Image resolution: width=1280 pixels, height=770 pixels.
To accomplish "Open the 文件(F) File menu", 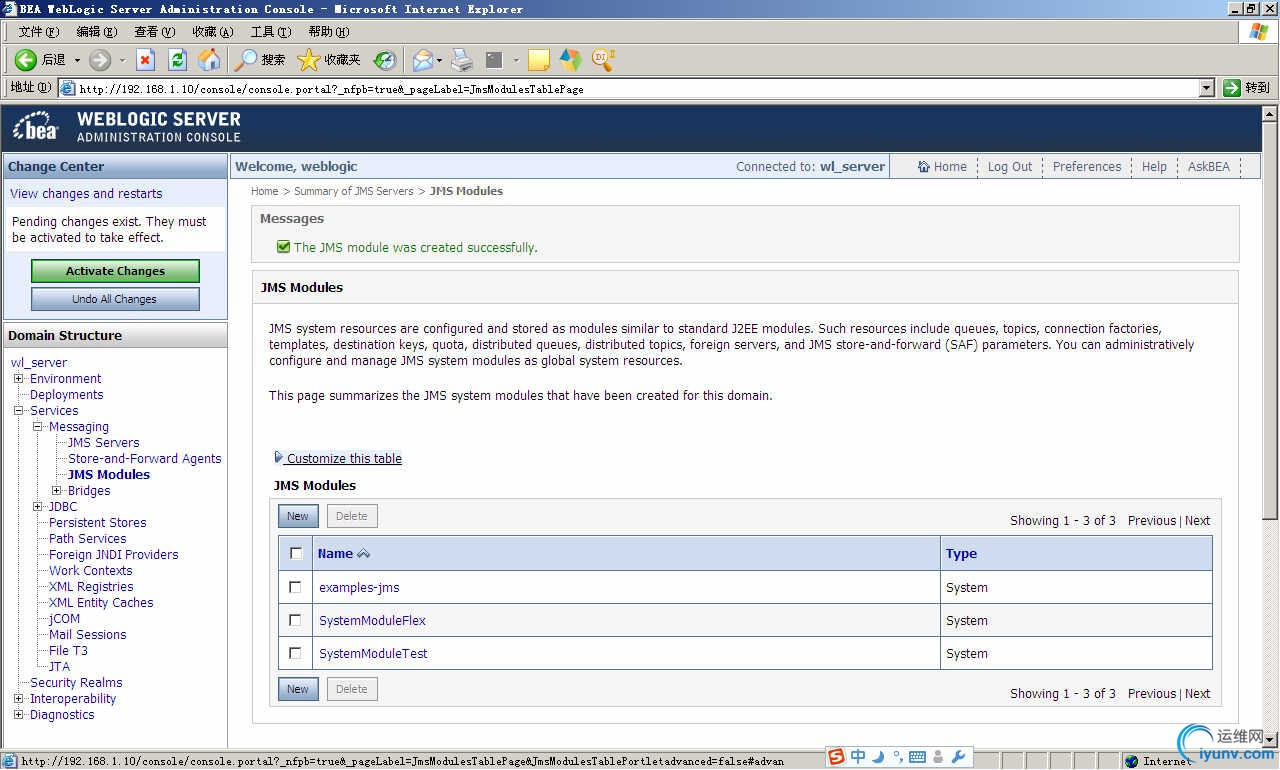I will [x=39, y=32].
